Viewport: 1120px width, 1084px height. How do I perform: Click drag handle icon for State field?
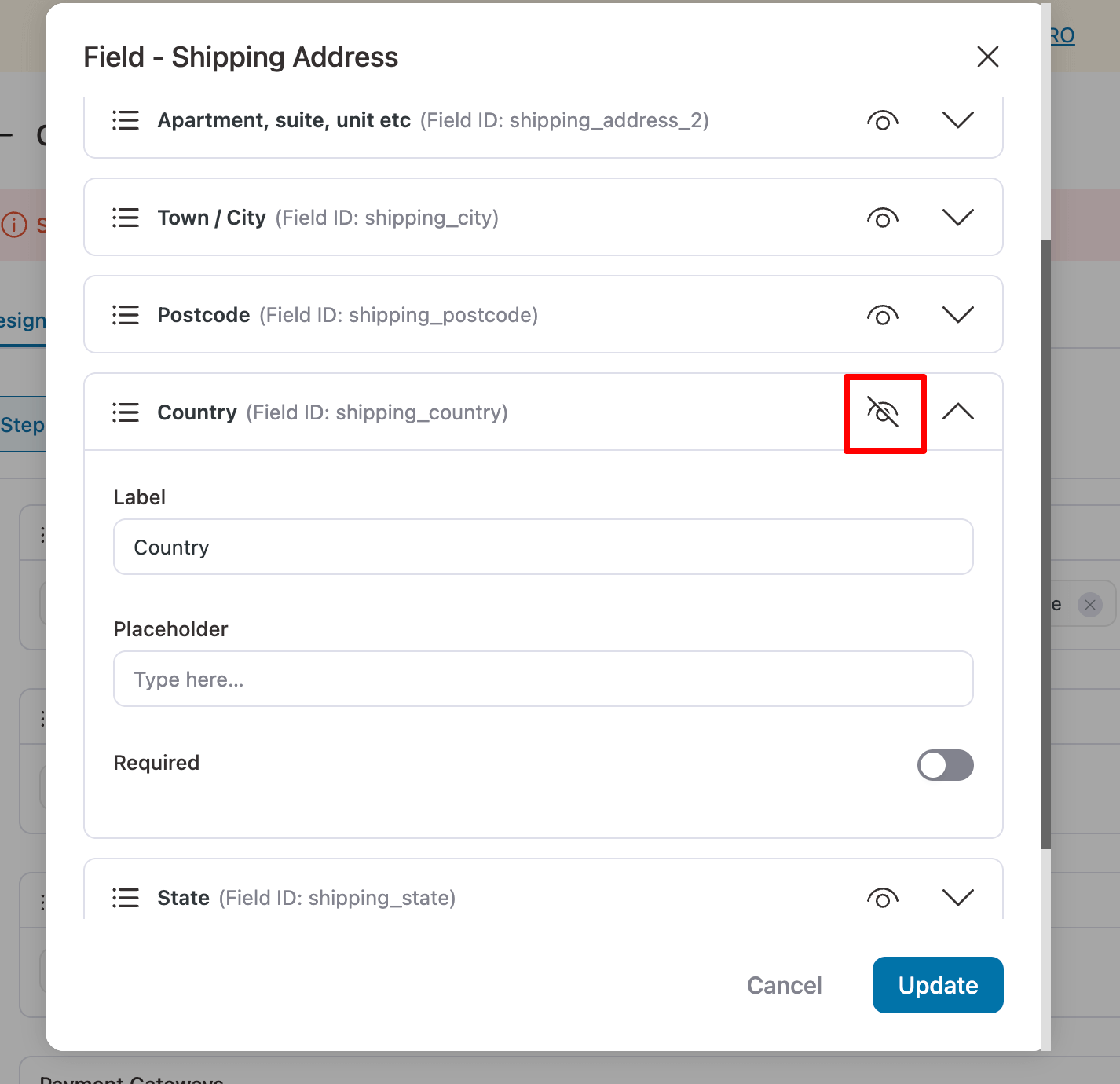(x=126, y=898)
